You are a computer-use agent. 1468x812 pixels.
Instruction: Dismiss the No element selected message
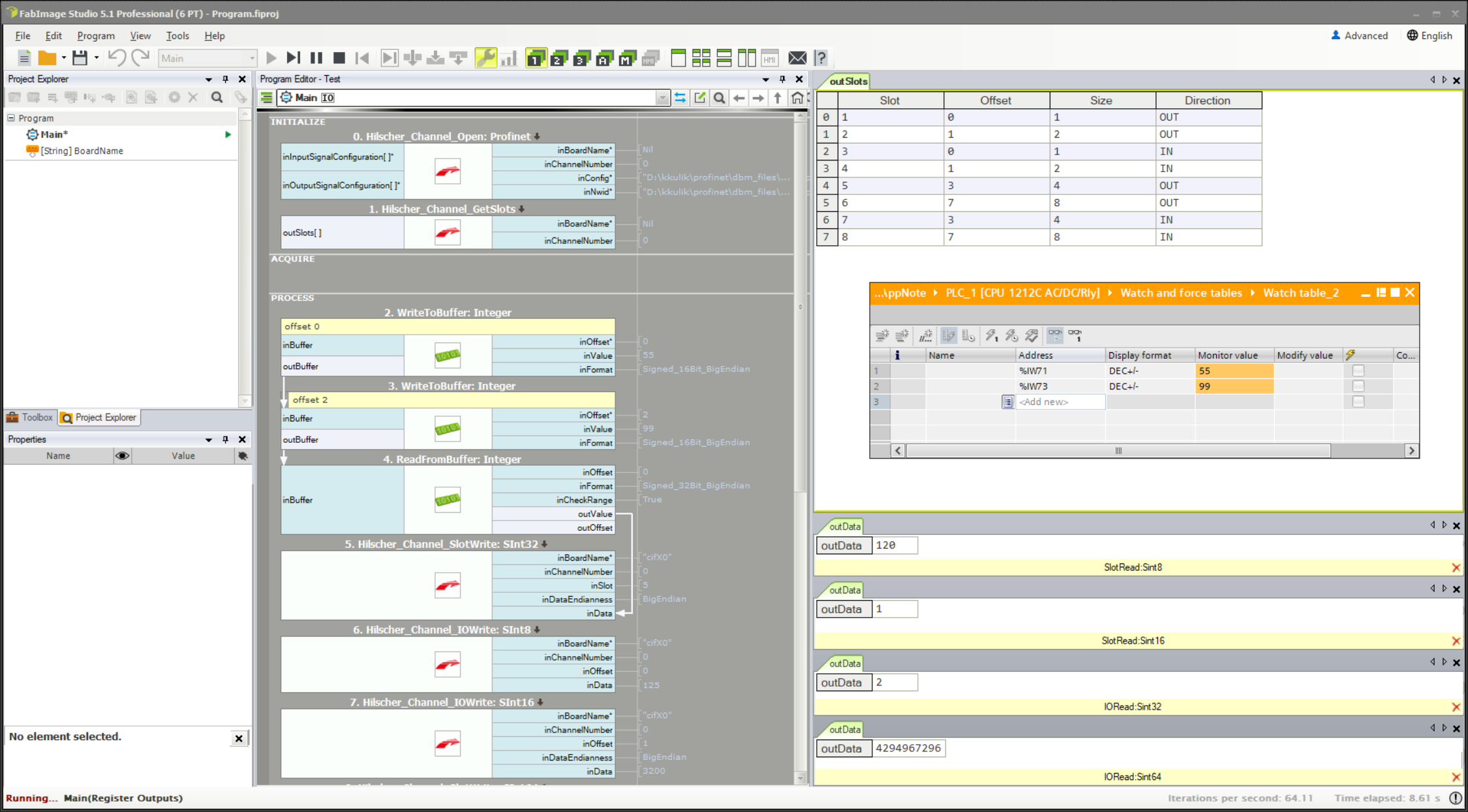tap(239, 738)
